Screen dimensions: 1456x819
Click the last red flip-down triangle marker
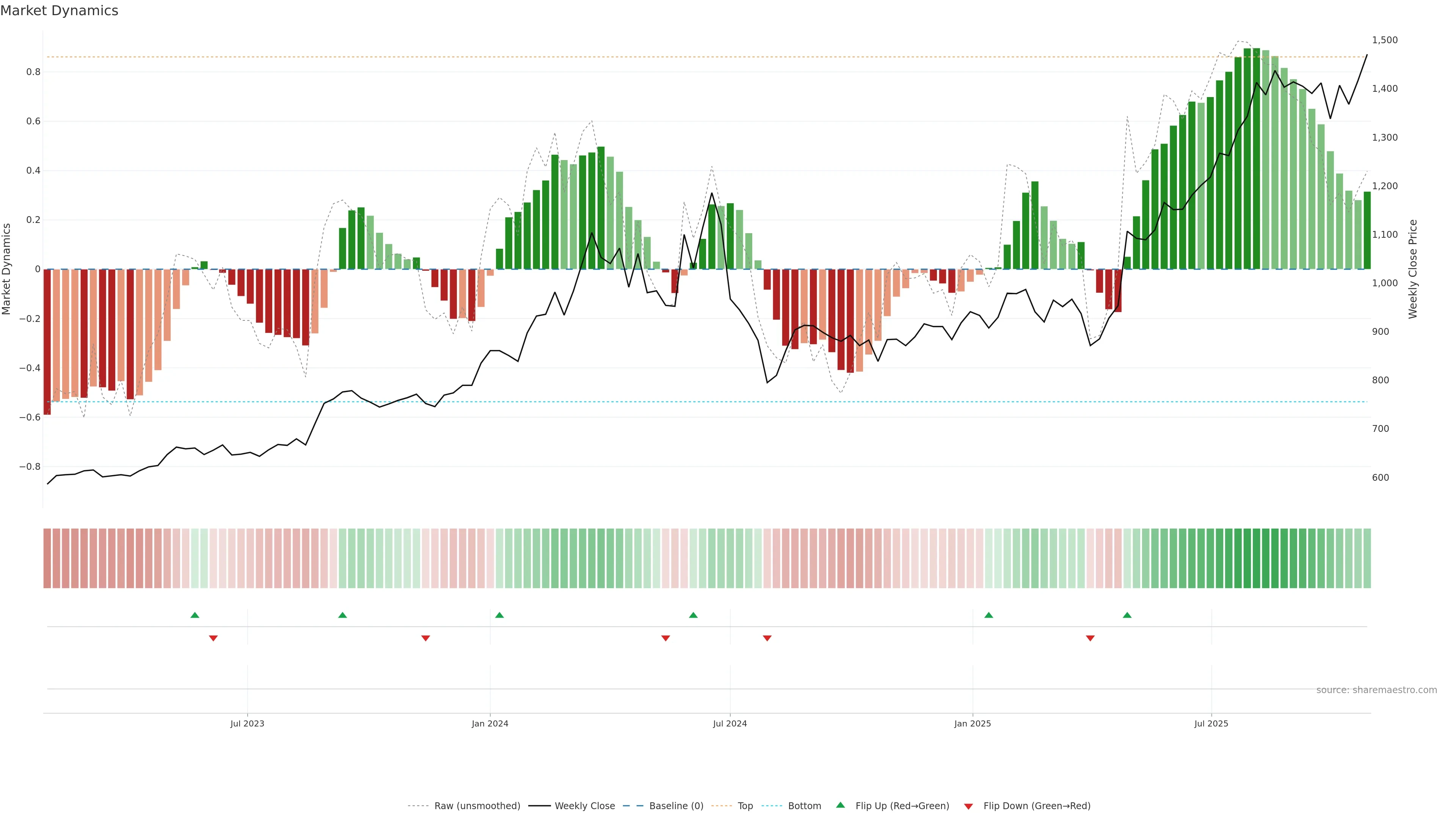click(1090, 638)
